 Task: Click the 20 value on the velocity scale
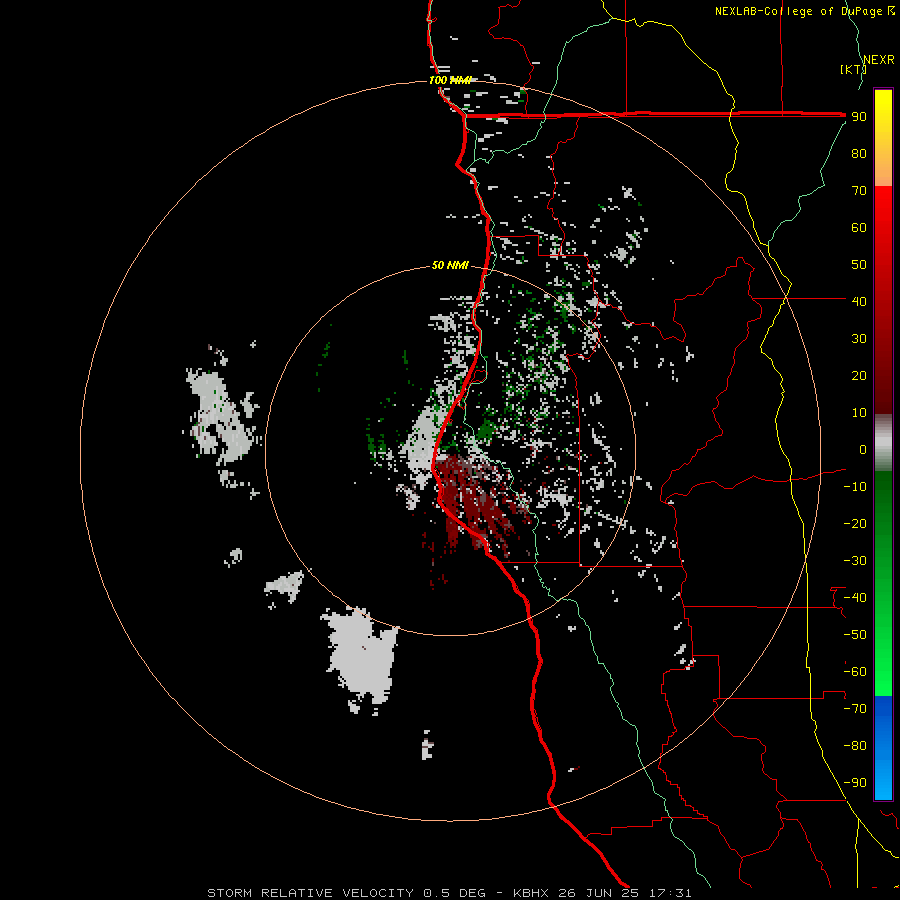pos(859,375)
